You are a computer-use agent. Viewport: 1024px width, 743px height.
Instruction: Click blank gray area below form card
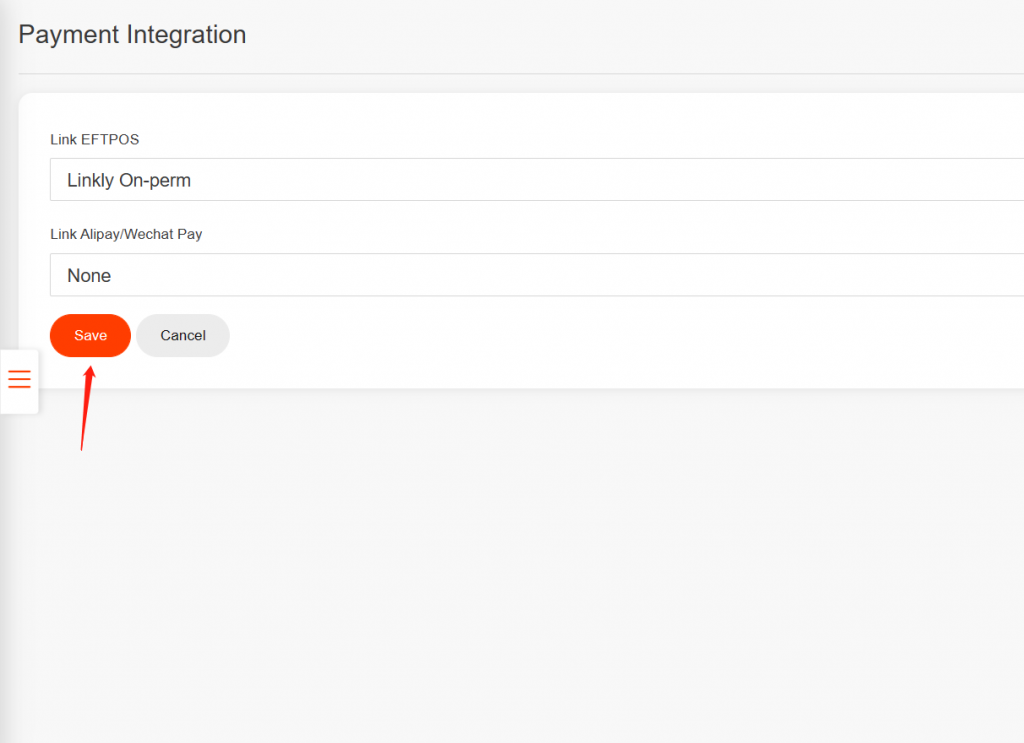(x=520, y=560)
